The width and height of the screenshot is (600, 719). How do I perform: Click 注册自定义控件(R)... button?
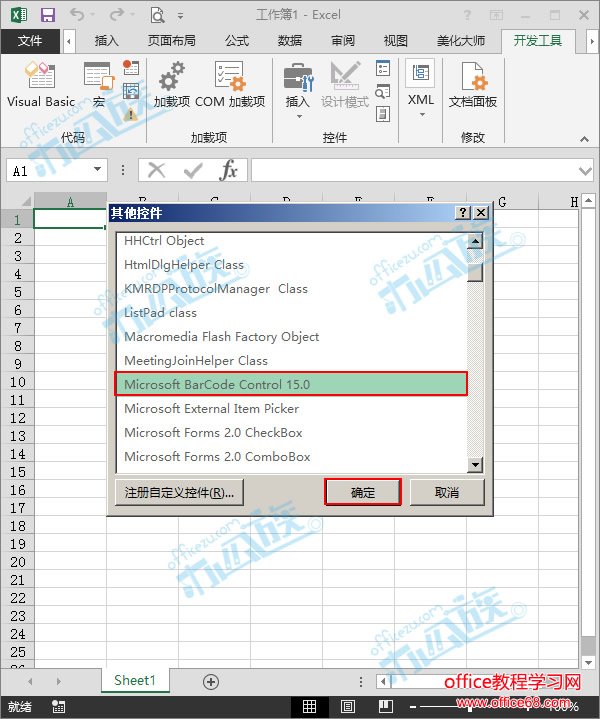click(x=179, y=492)
